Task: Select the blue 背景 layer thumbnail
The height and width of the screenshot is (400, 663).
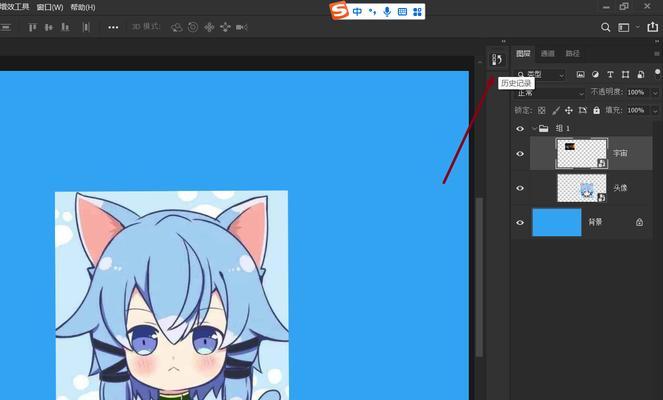Action: [556, 222]
